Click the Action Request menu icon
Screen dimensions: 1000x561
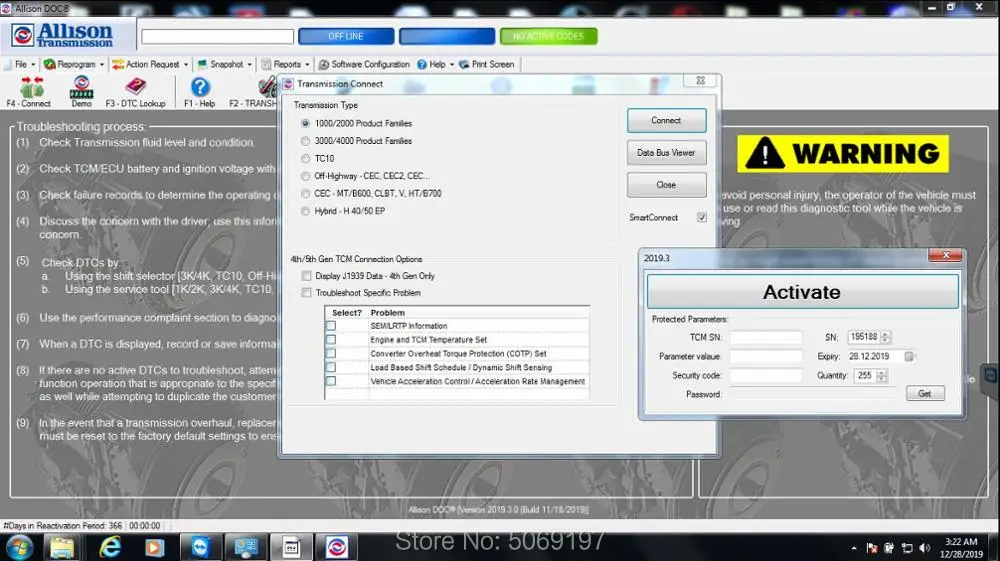click(118, 64)
